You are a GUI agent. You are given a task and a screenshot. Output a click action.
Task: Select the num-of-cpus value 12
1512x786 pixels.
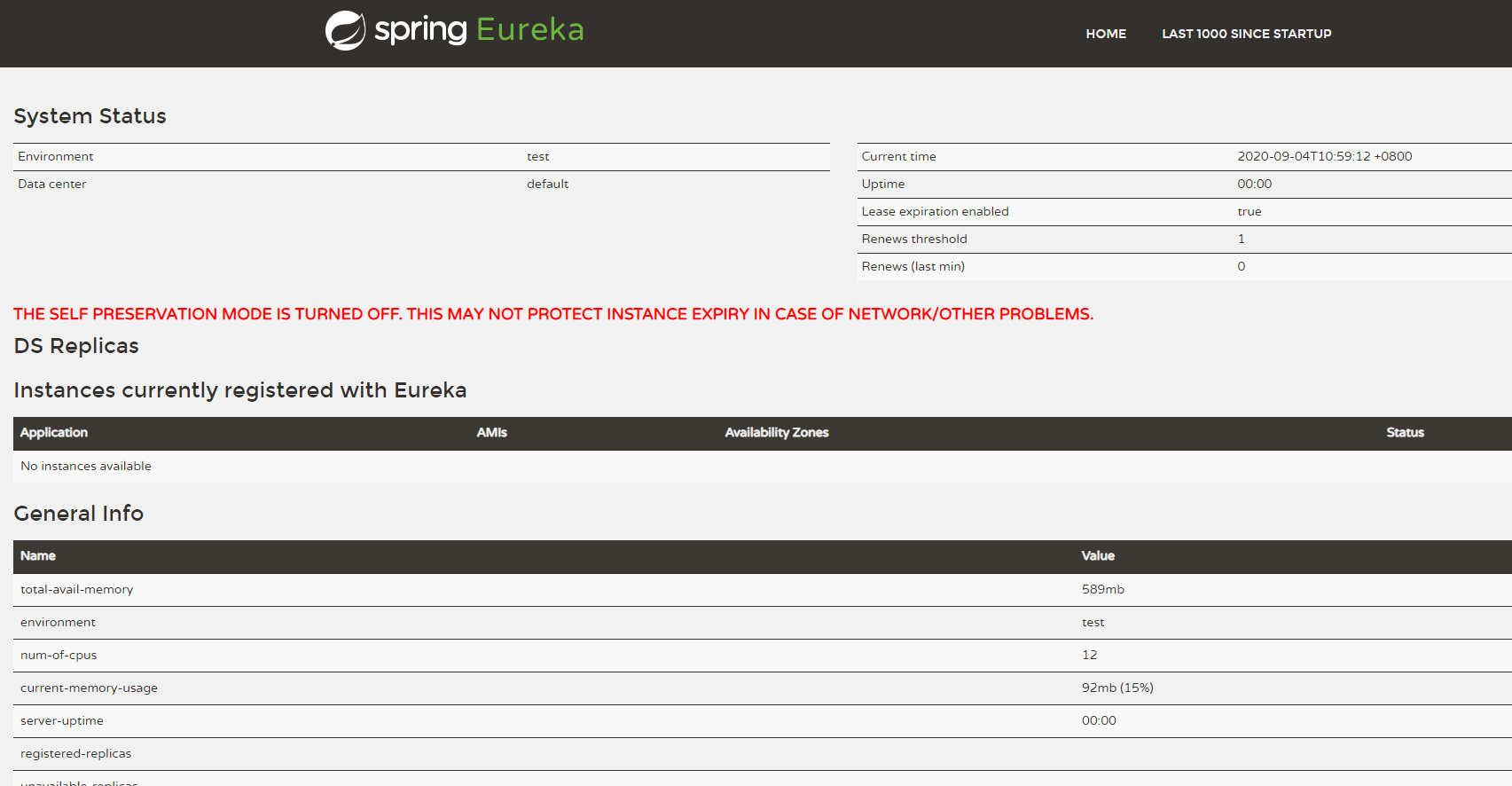[1089, 655]
